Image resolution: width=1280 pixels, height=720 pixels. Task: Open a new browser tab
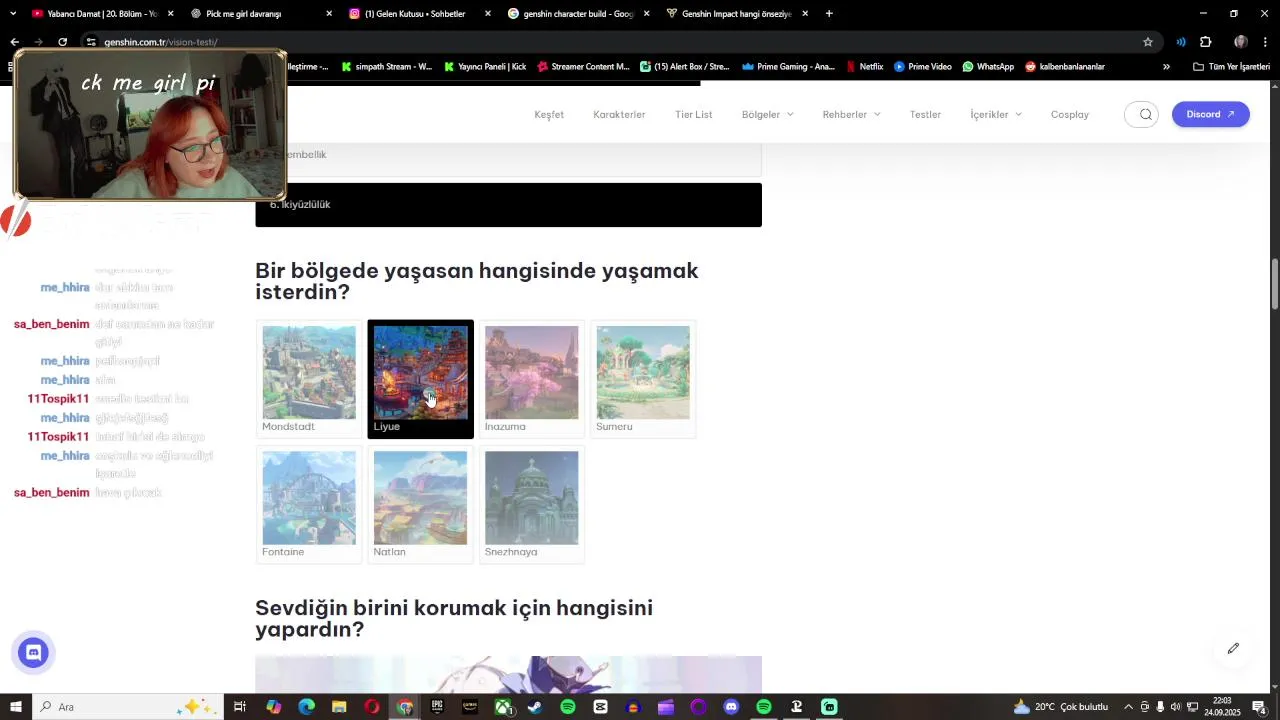coord(829,14)
